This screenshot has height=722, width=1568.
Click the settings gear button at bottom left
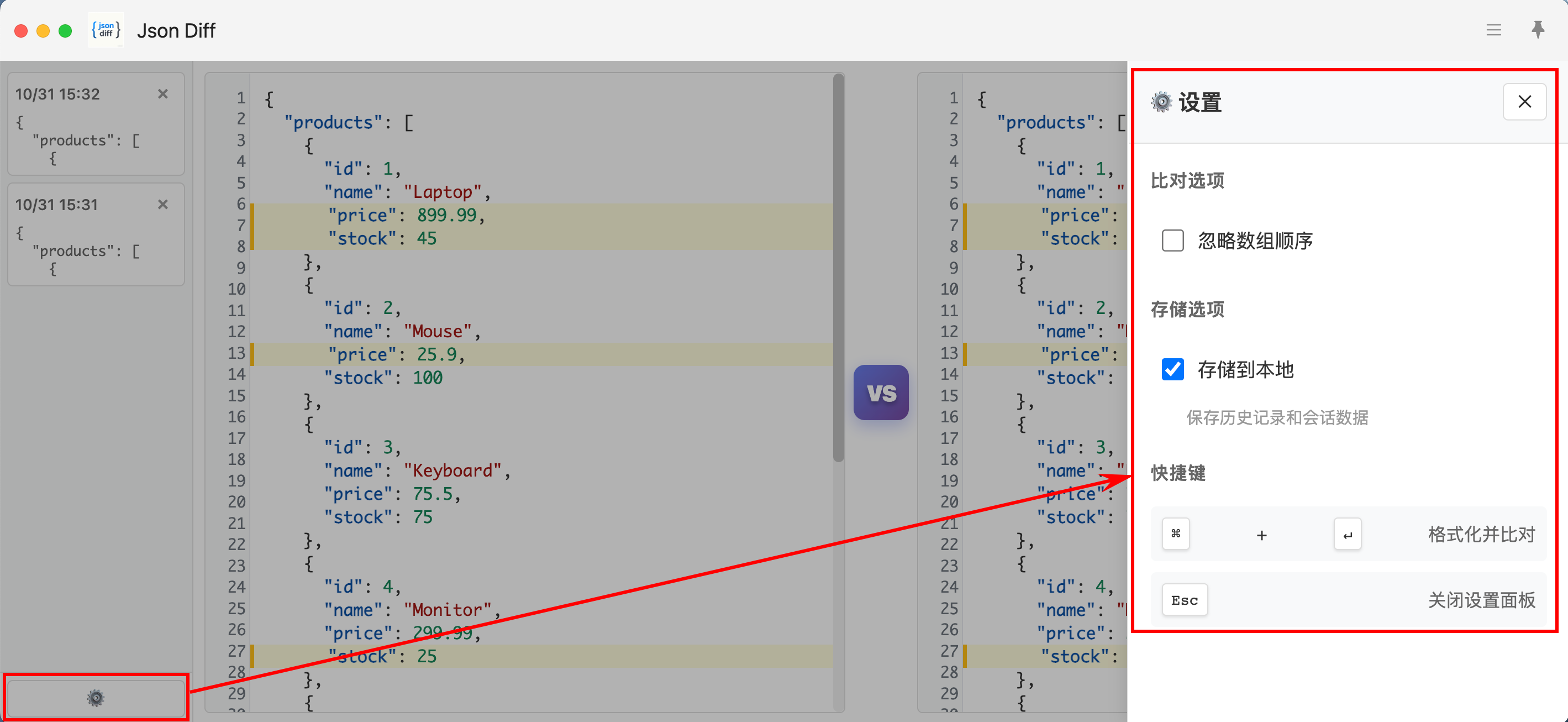[x=96, y=698]
